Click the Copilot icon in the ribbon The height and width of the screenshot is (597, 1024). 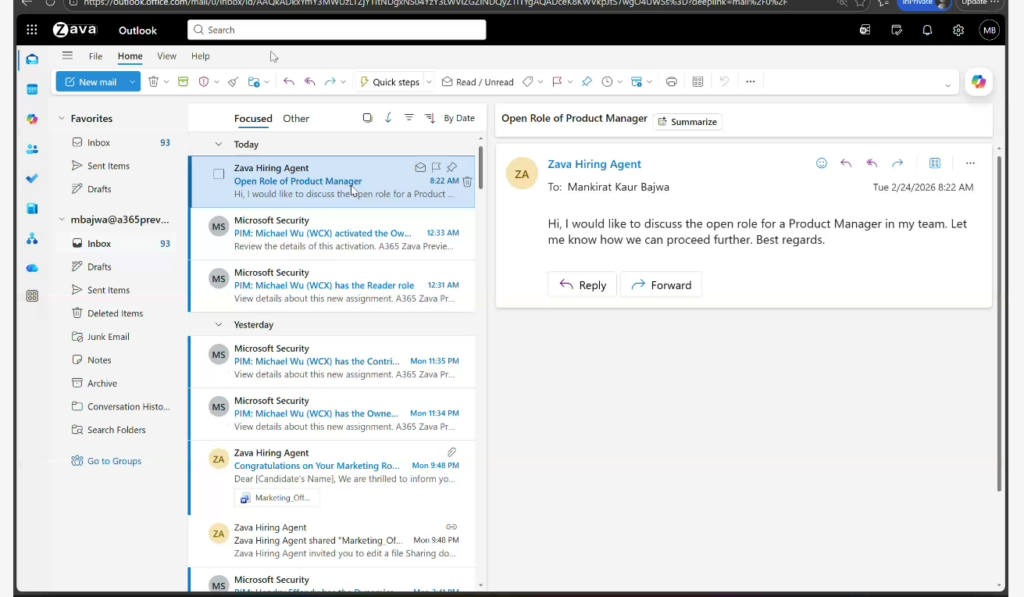[978, 82]
